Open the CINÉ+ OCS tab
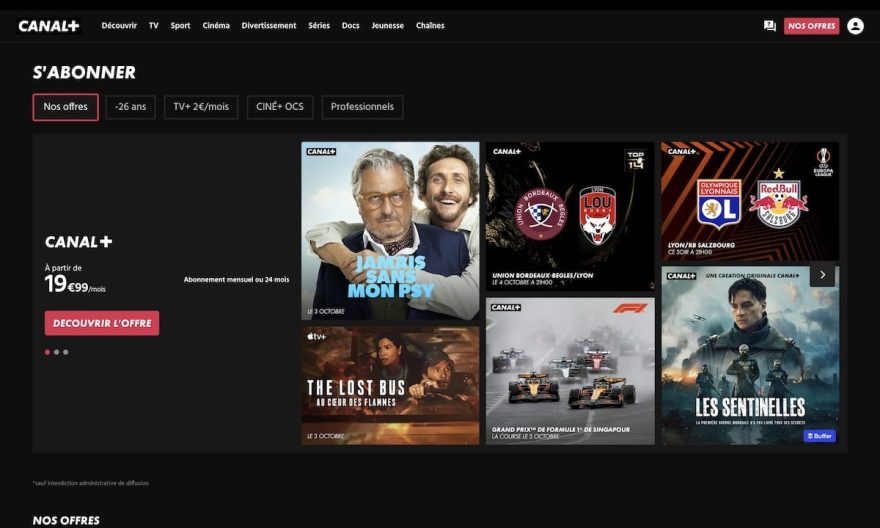This screenshot has height=528, width=880. [279, 107]
